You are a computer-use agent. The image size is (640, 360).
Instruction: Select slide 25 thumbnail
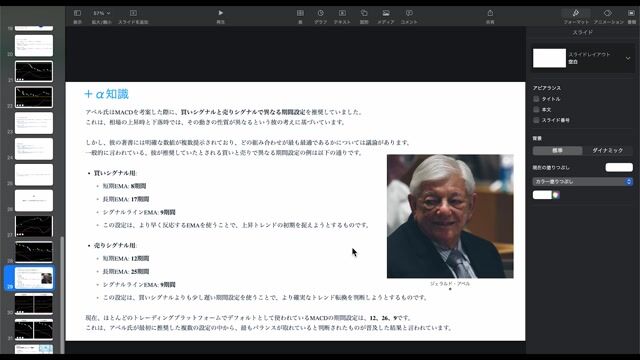tap(34, 175)
